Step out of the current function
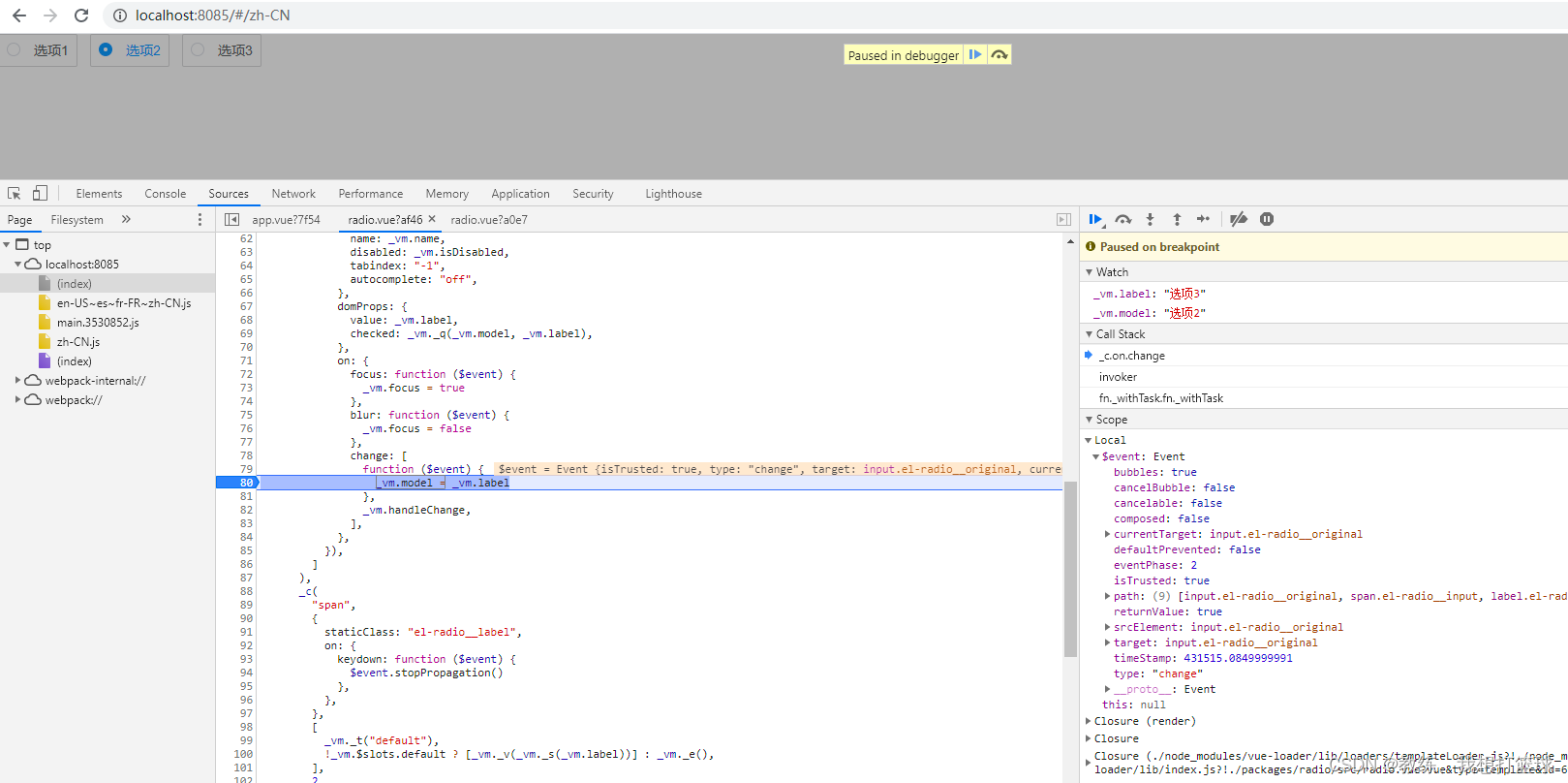This screenshot has width=1568, height=783. (x=1177, y=220)
